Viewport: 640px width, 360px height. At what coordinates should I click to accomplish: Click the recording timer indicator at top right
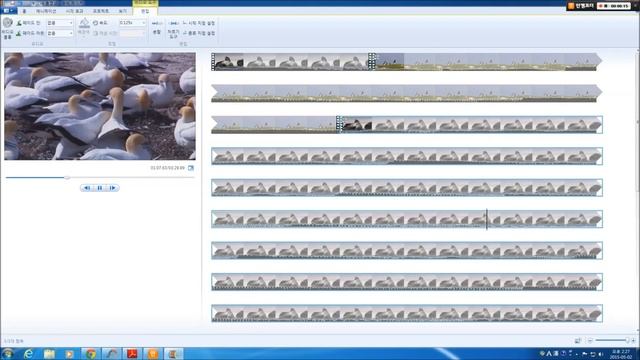(x=614, y=6)
